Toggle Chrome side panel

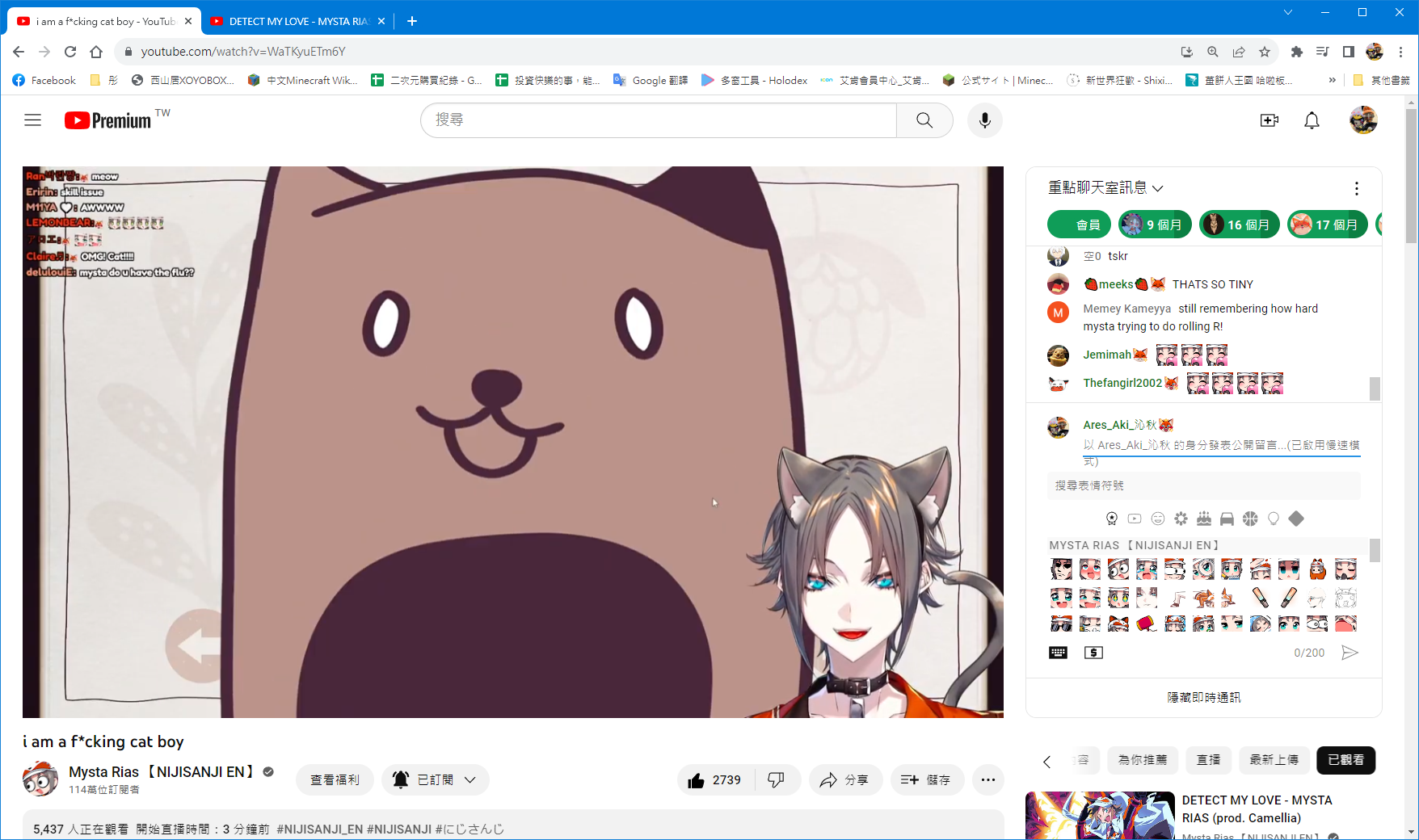click(x=1349, y=52)
